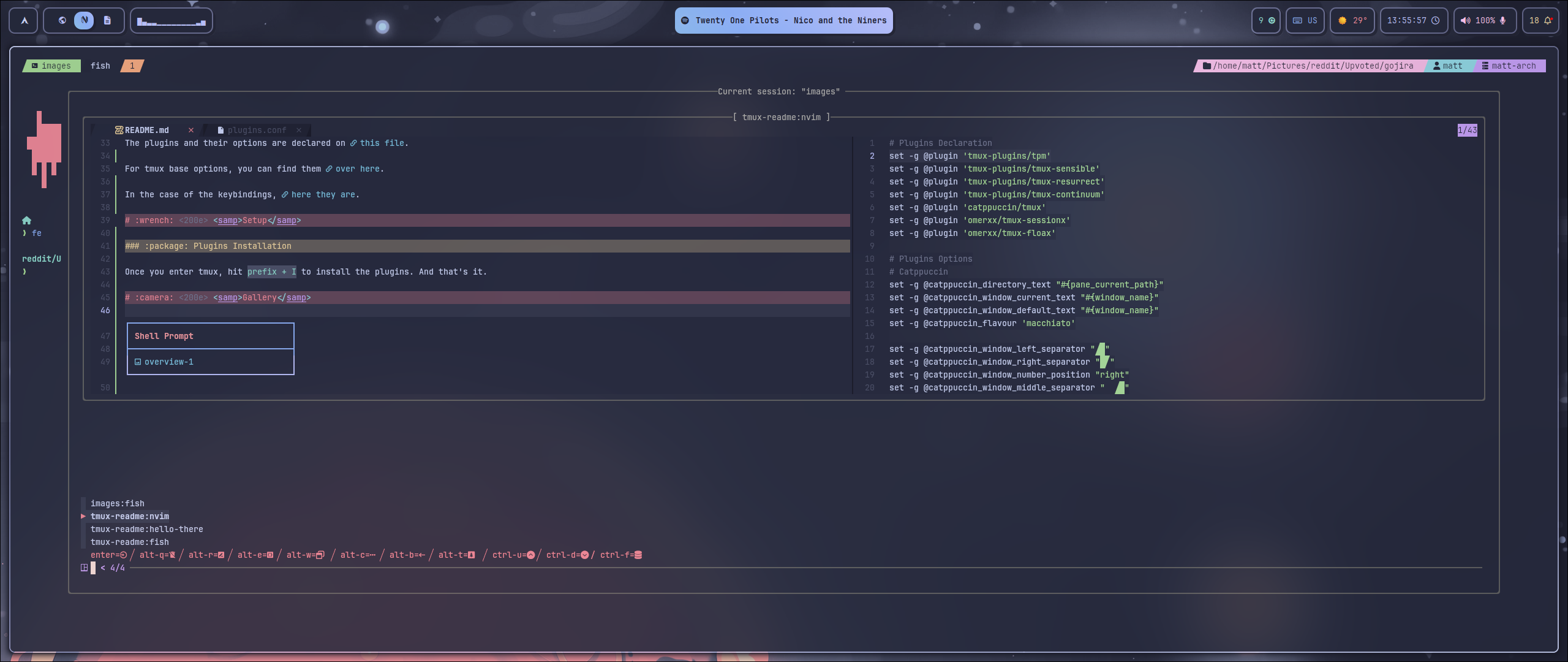Select the tmux-readme:nvim session entry
The image size is (1568, 662).
(129, 516)
